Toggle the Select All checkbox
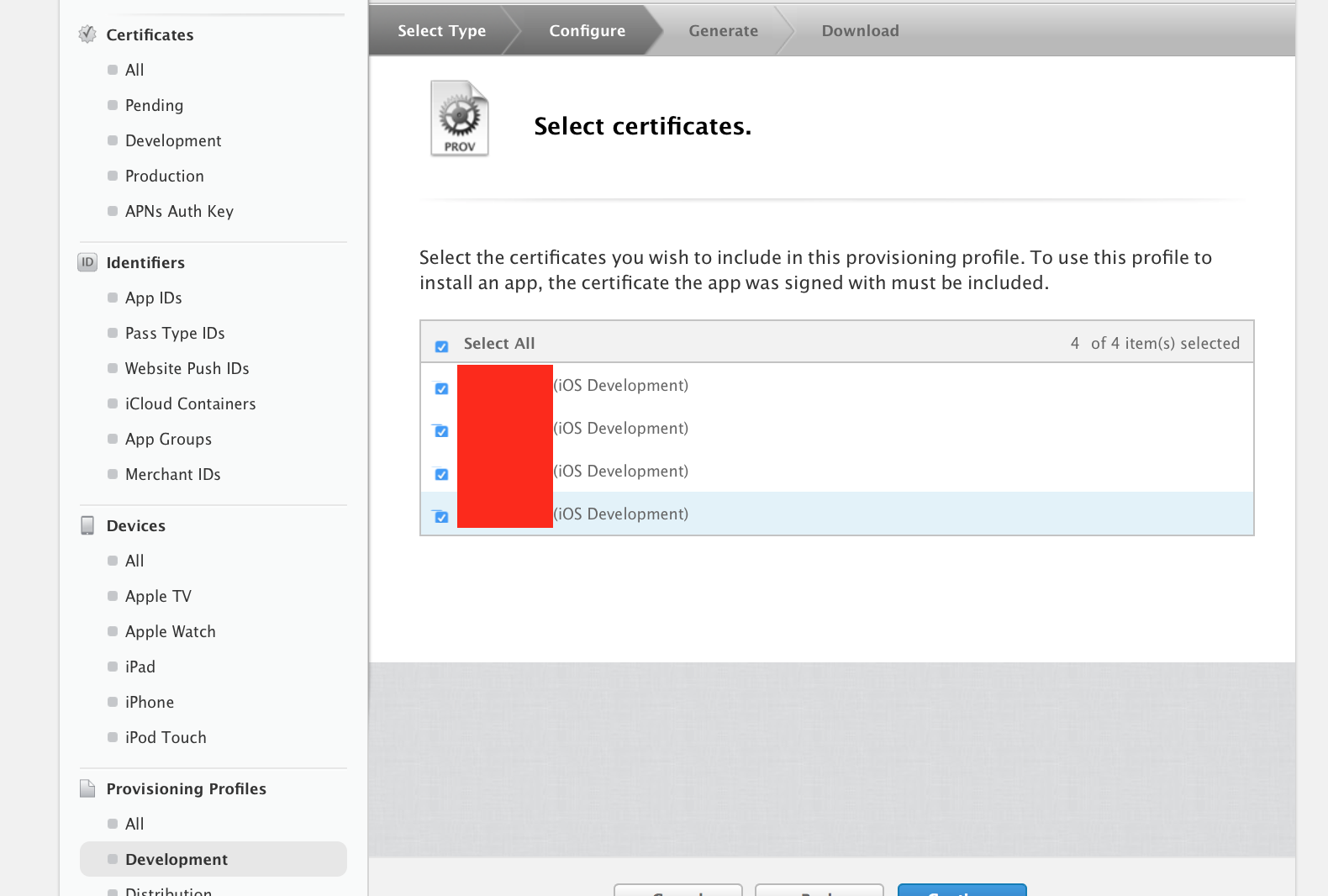This screenshot has height=896, width=1328. coord(441,346)
